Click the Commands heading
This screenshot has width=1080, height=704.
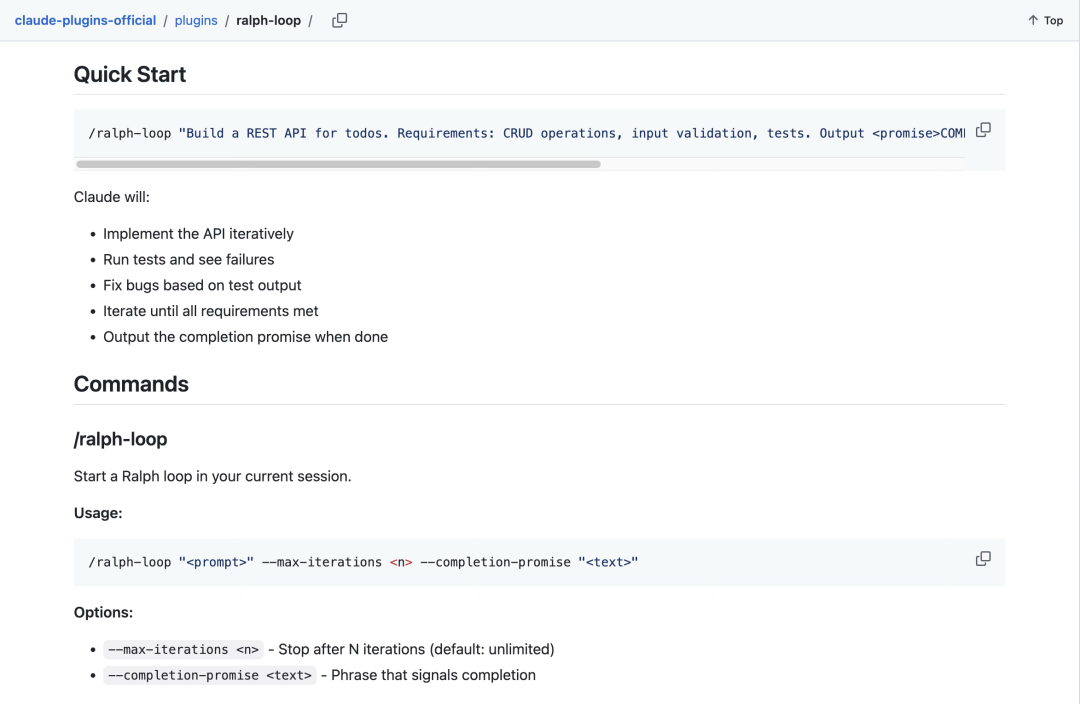click(x=131, y=384)
